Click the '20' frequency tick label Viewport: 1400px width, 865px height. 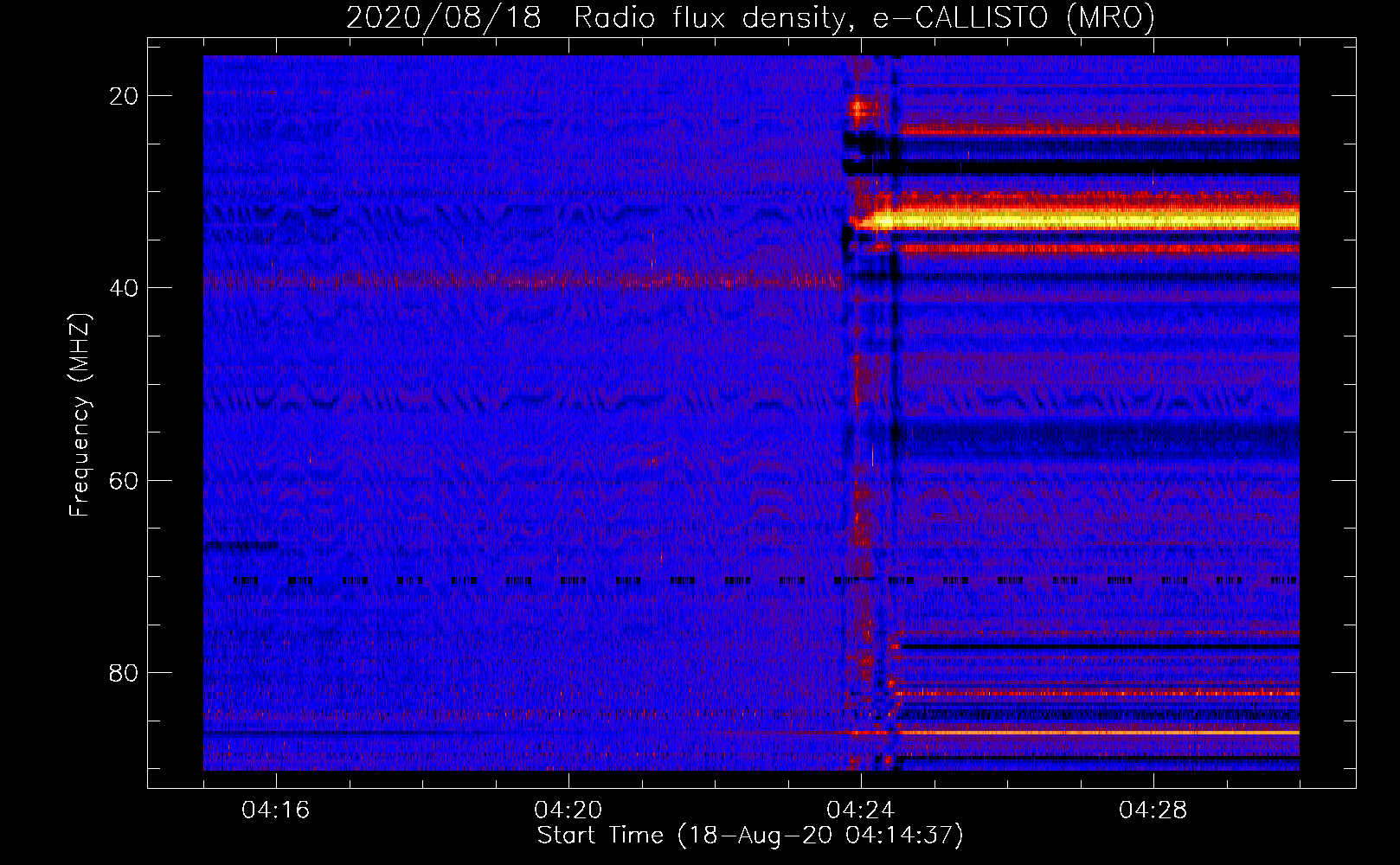[124, 96]
